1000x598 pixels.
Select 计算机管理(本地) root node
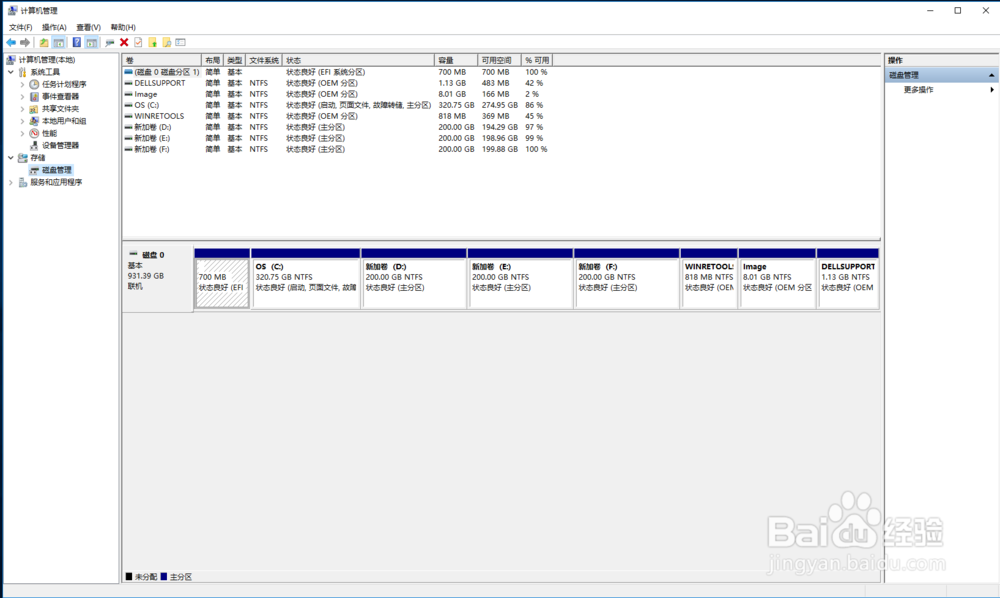pyautogui.click(x=47, y=60)
